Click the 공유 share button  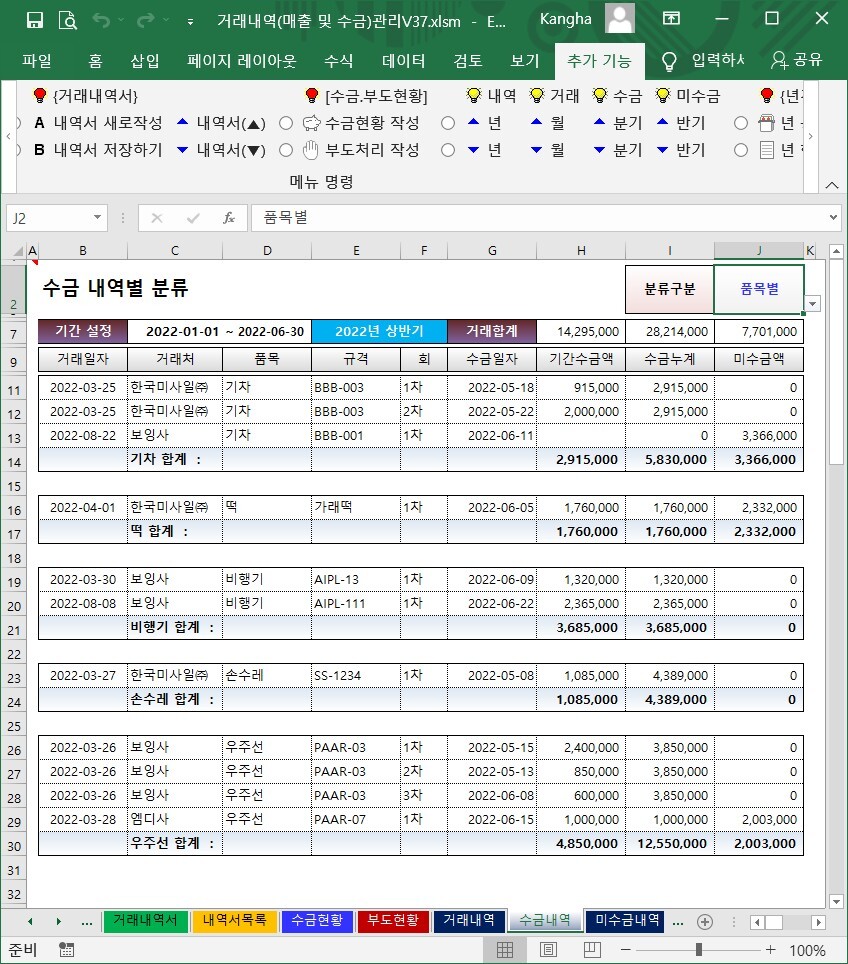point(798,60)
